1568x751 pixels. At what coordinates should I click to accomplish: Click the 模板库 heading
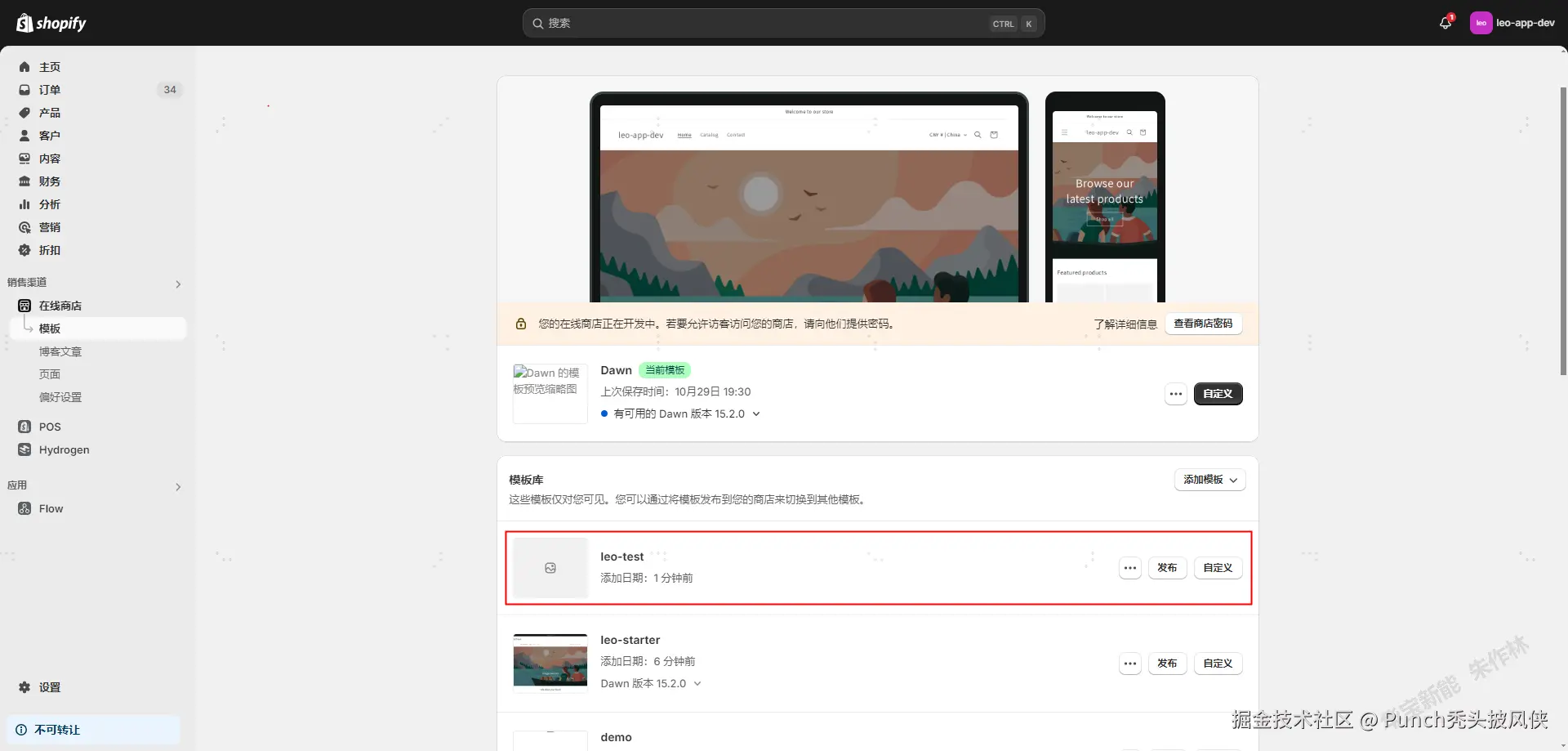[x=526, y=480]
